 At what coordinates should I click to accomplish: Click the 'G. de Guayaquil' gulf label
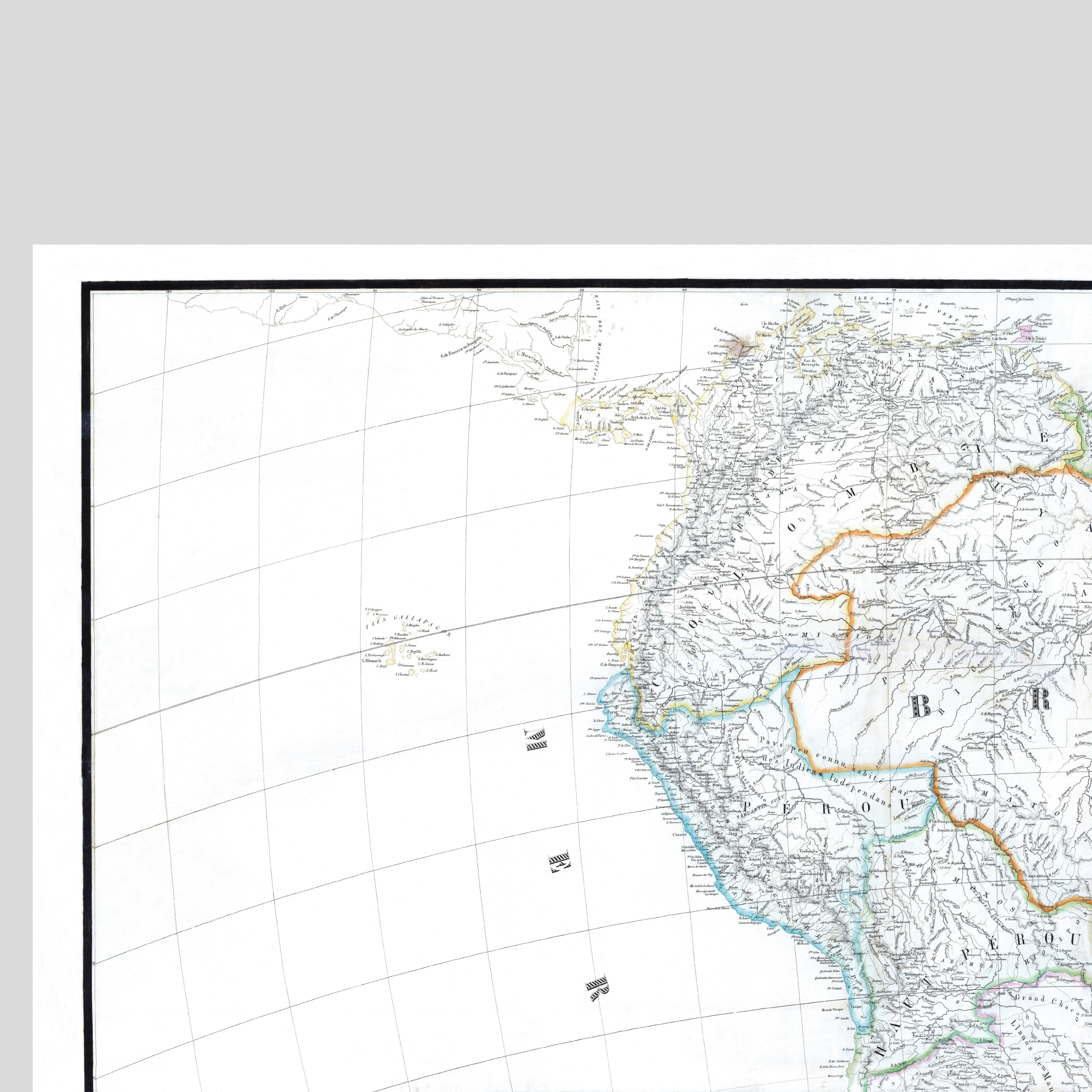613,665
